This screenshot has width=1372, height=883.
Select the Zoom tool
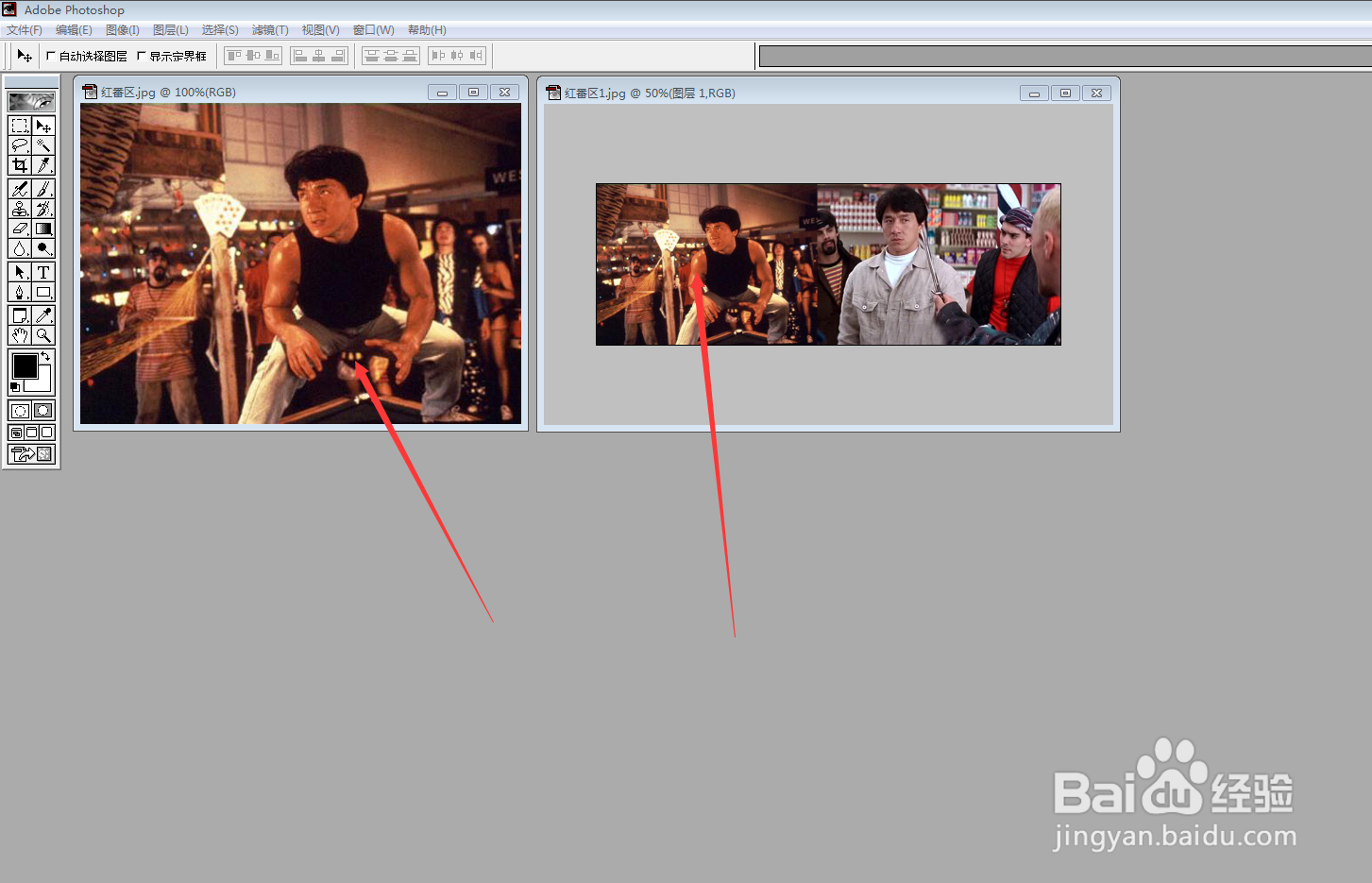tap(43, 335)
